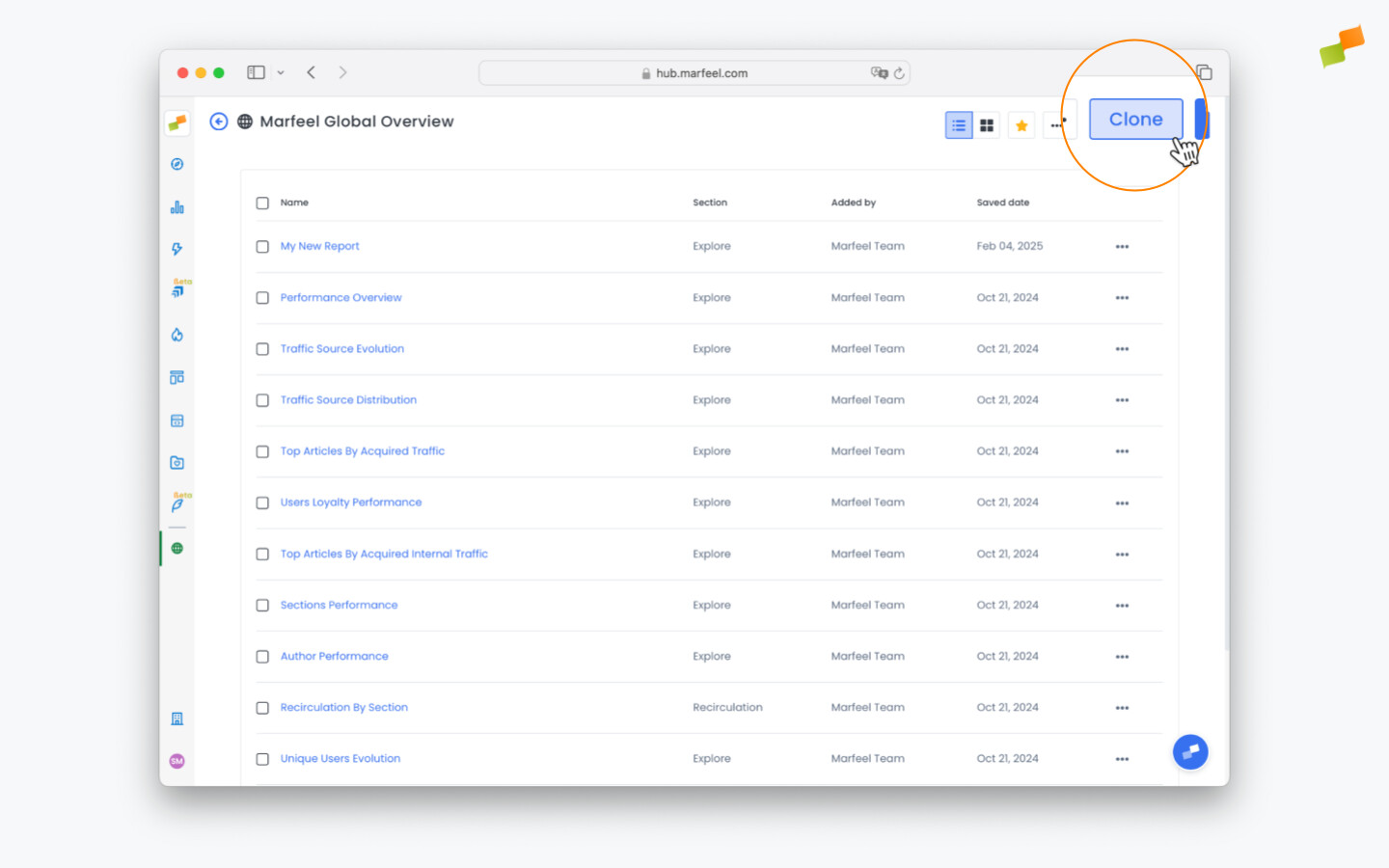Select the list view icon
This screenshot has width=1389, height=868.
coord(958,125)
